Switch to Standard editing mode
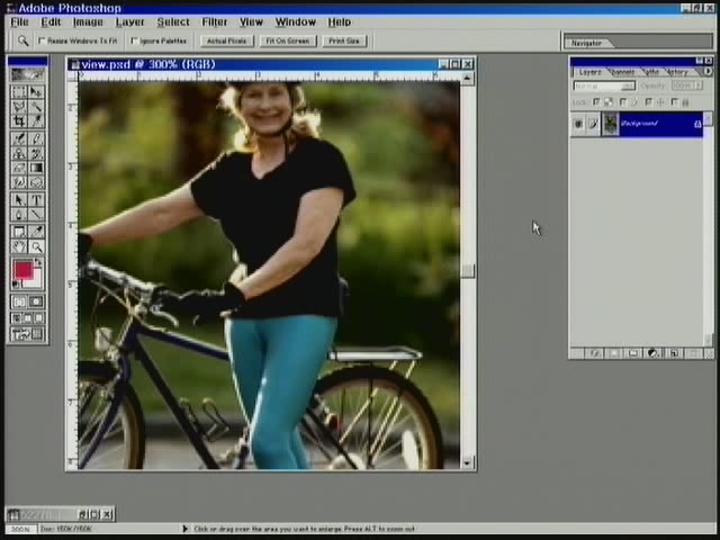This screenshot has width=720, height=540. point(19,302)
